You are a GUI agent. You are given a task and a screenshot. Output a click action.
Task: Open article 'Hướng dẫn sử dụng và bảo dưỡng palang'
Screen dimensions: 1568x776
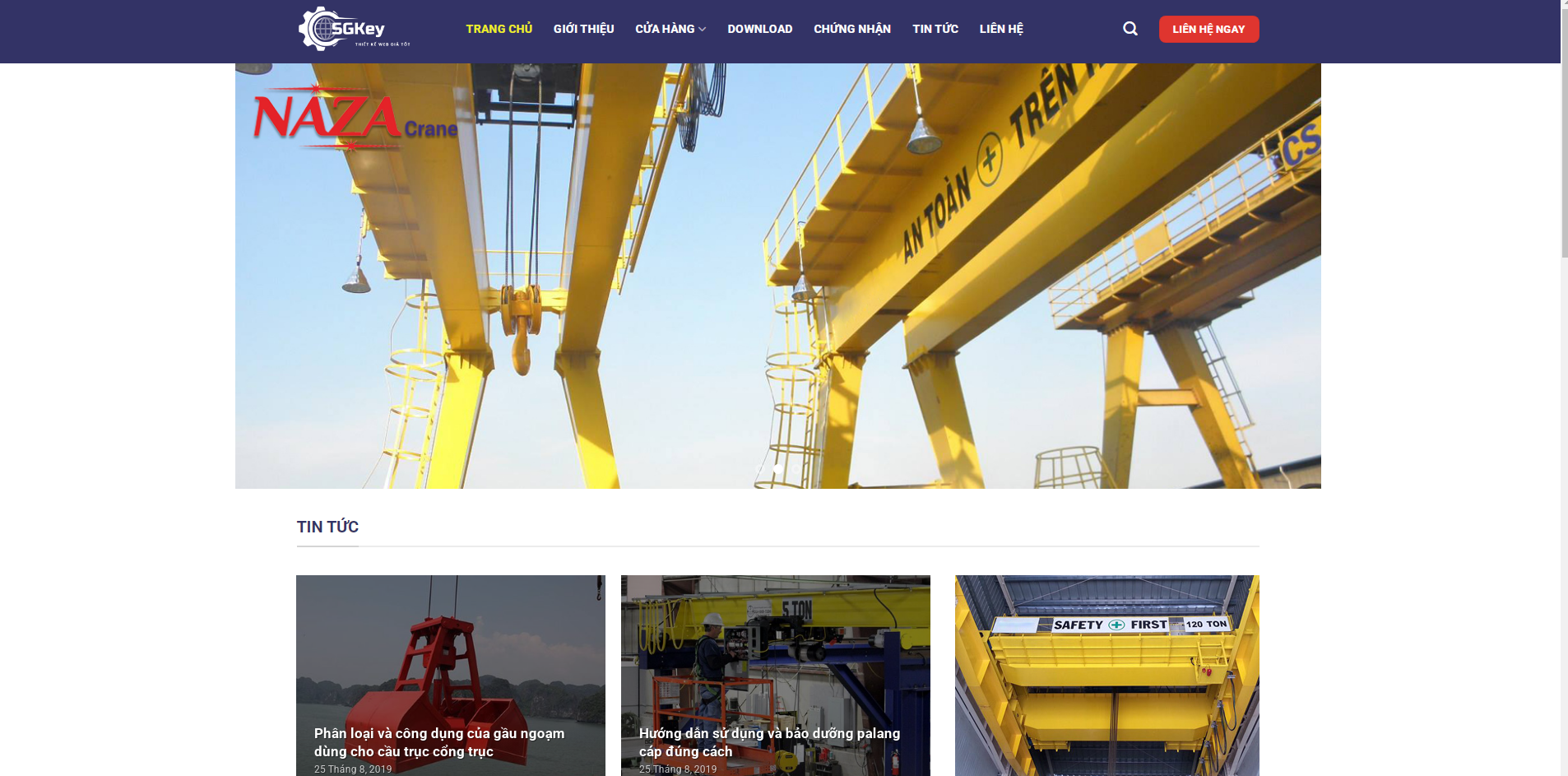click(769, 742)
